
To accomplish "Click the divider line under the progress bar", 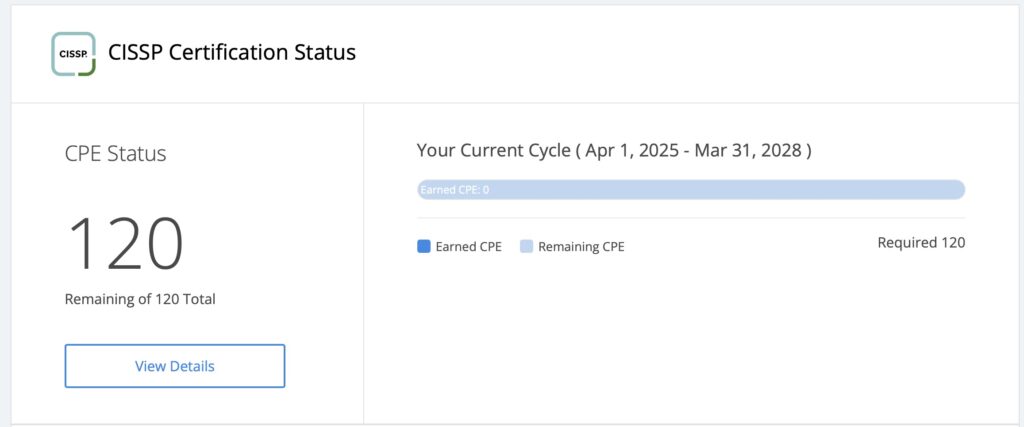I will click(x=691, y=218).
